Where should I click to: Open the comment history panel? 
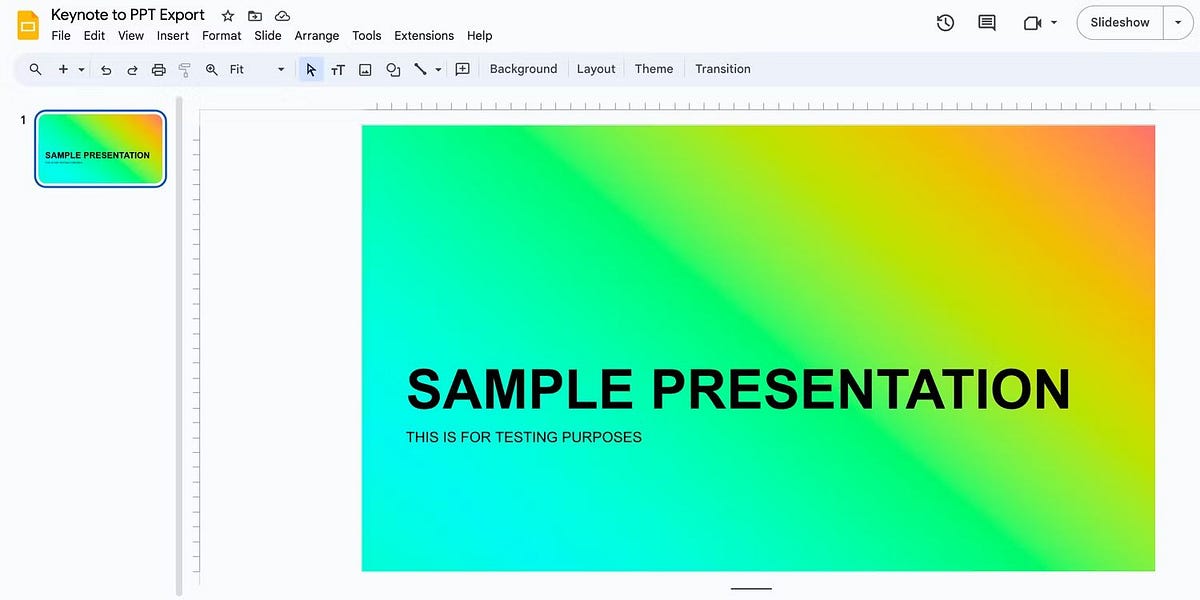(x=986, y=22)
